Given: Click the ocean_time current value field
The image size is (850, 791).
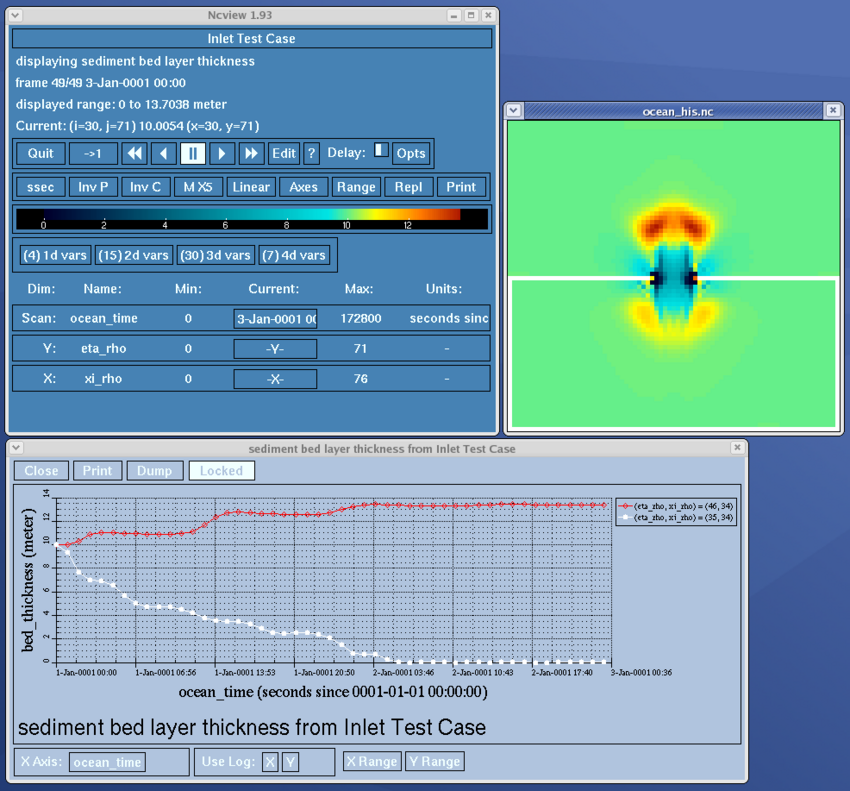Looking at the screenshot, I should 275,319.
